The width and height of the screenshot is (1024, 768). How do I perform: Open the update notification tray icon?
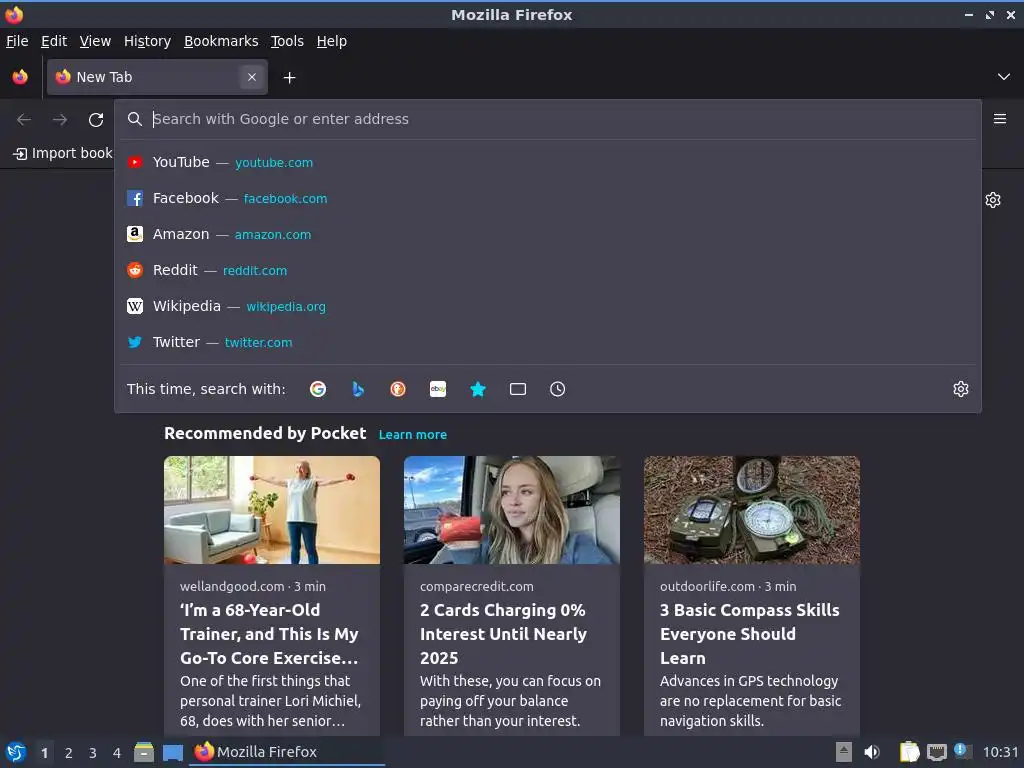963,751
